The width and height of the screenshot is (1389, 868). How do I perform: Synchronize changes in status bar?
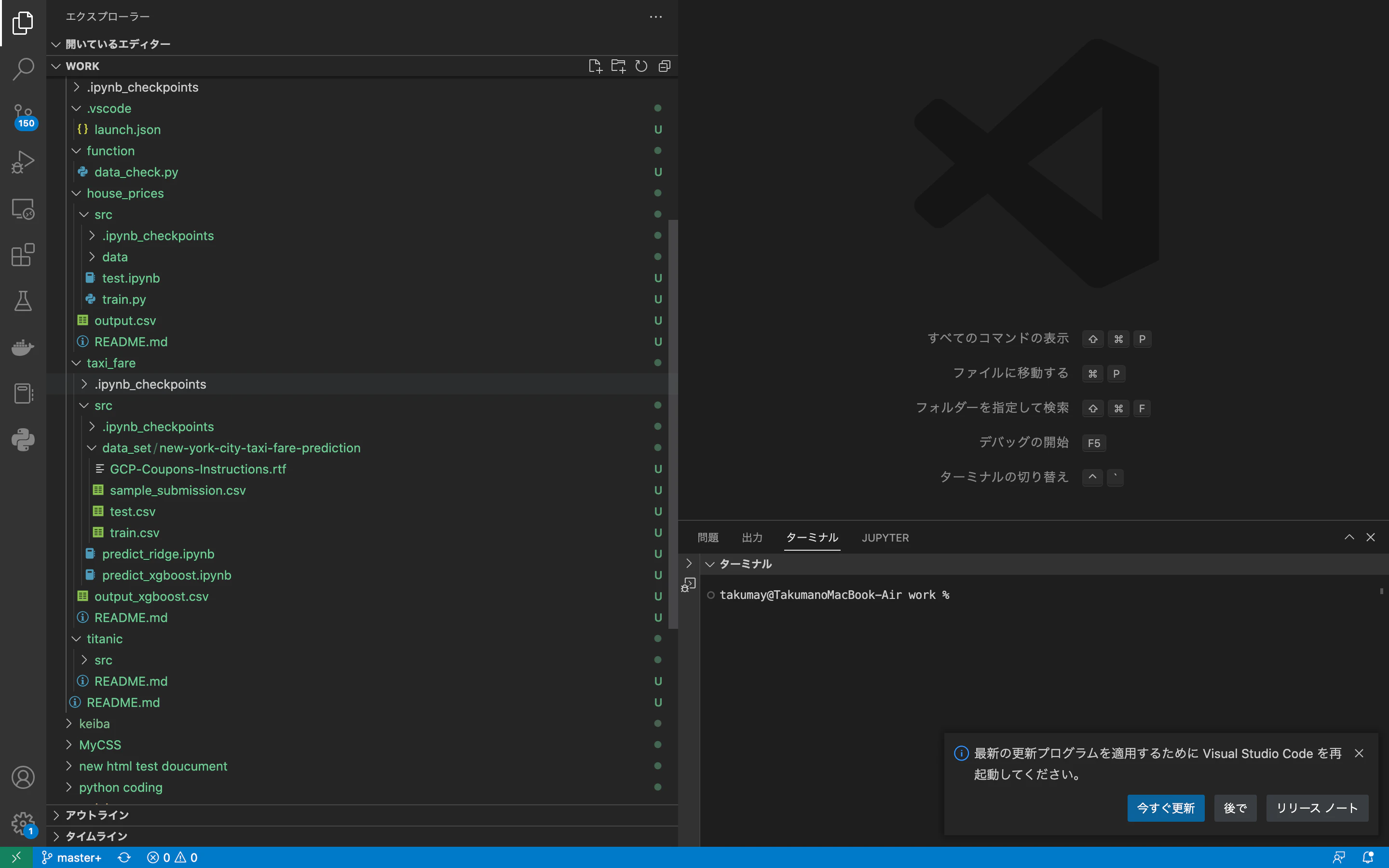[124, 857]
